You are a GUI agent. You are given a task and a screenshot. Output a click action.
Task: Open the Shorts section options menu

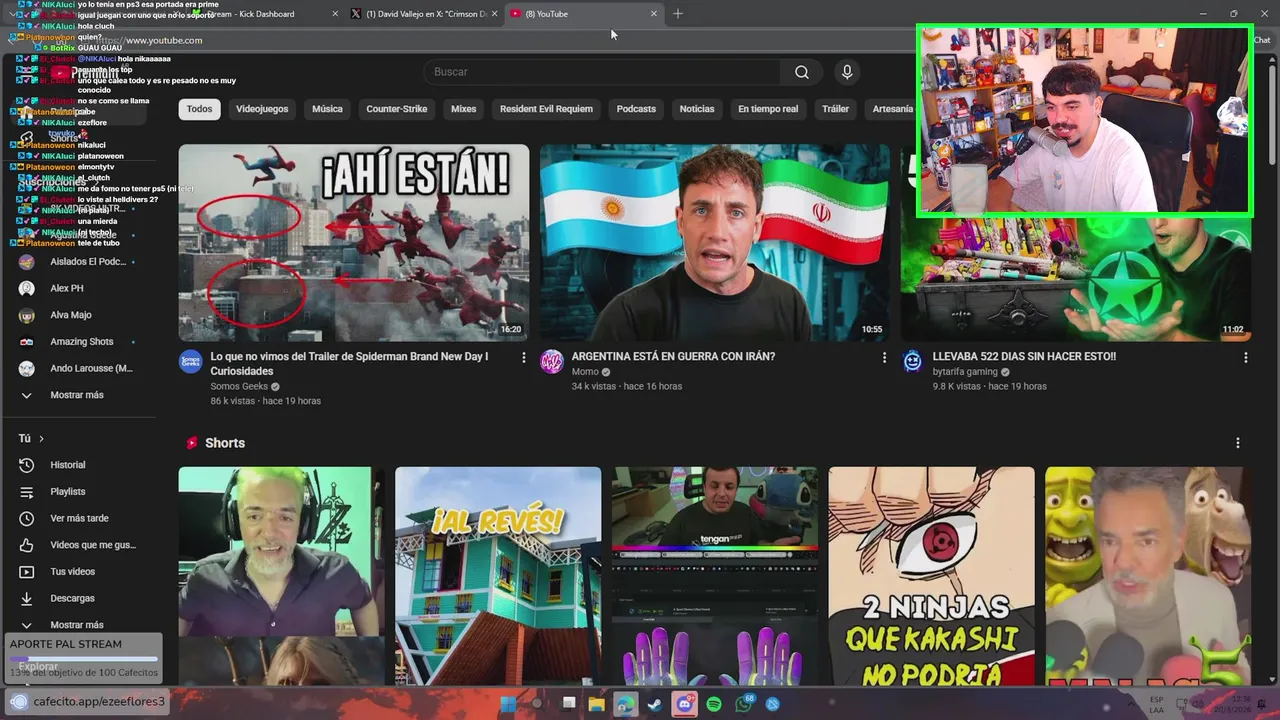[x=1237, y=443]
